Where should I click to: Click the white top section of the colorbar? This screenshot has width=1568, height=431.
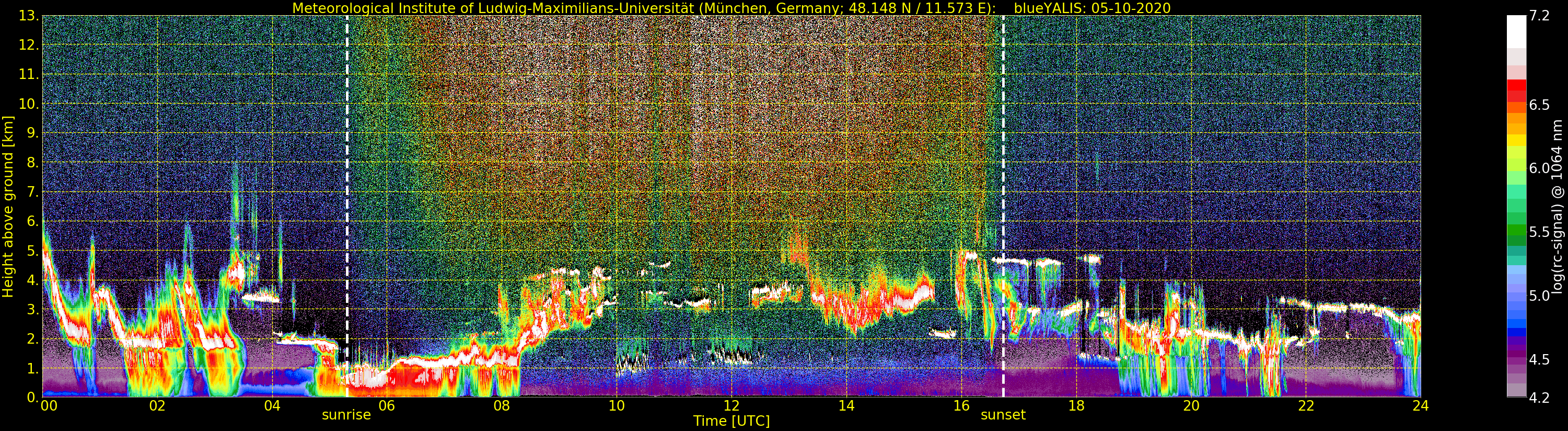coord(1516,32)
